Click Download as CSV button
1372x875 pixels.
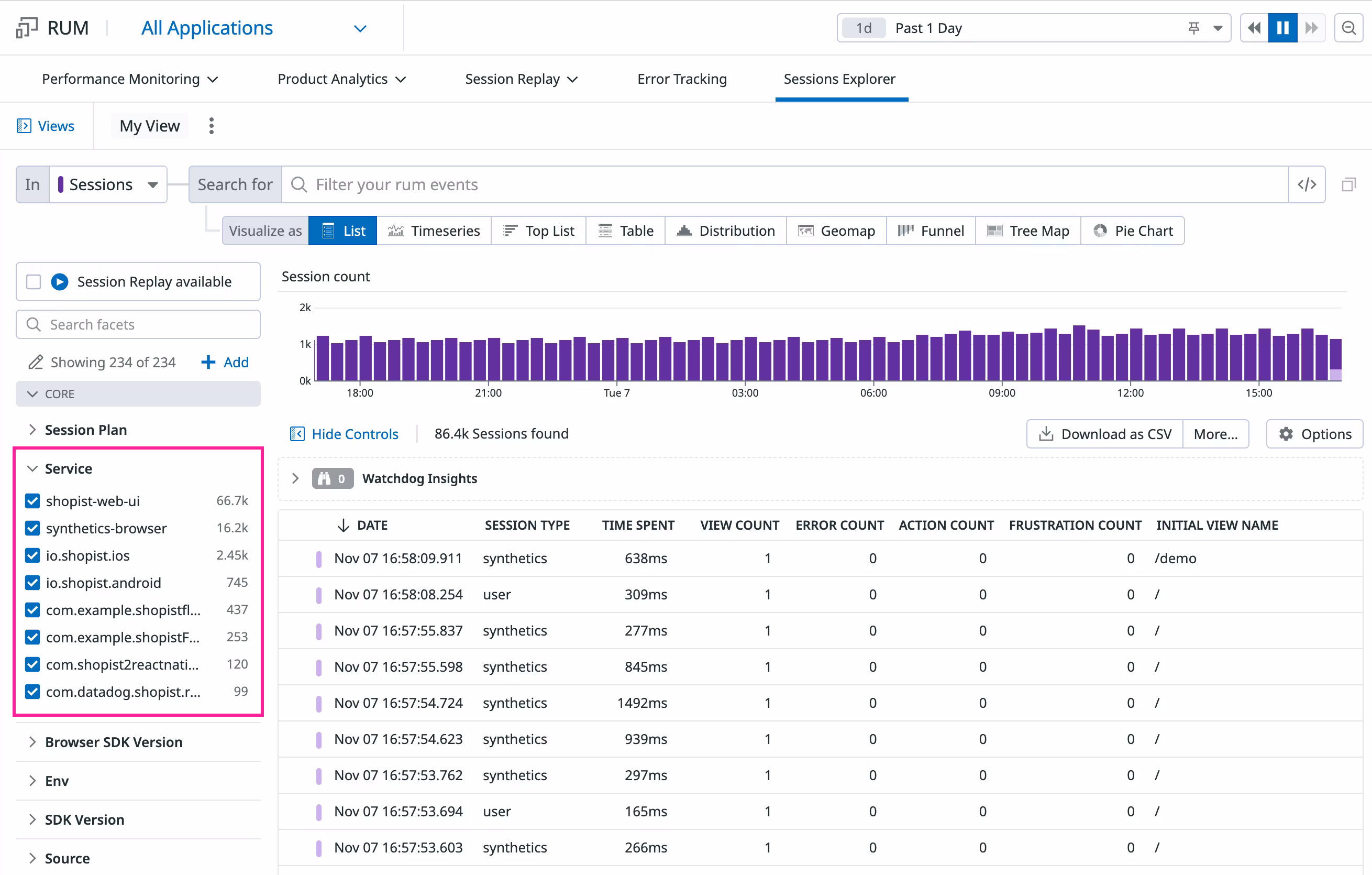tap(1105, 434)
